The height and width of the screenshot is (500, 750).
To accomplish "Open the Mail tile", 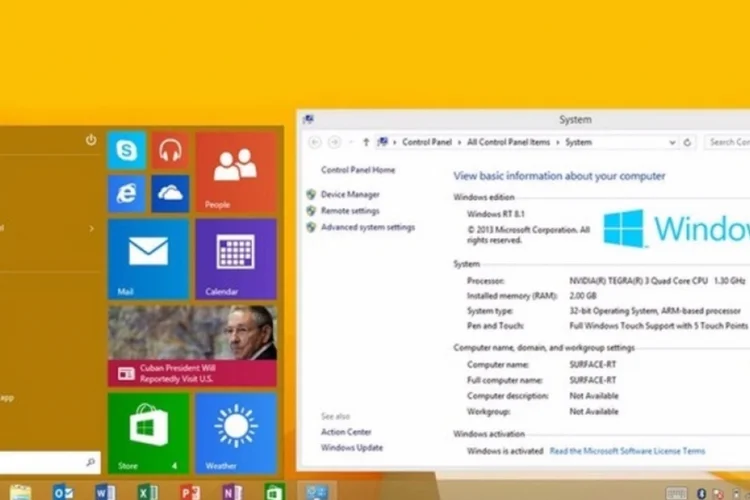I will tap(148, 259).
